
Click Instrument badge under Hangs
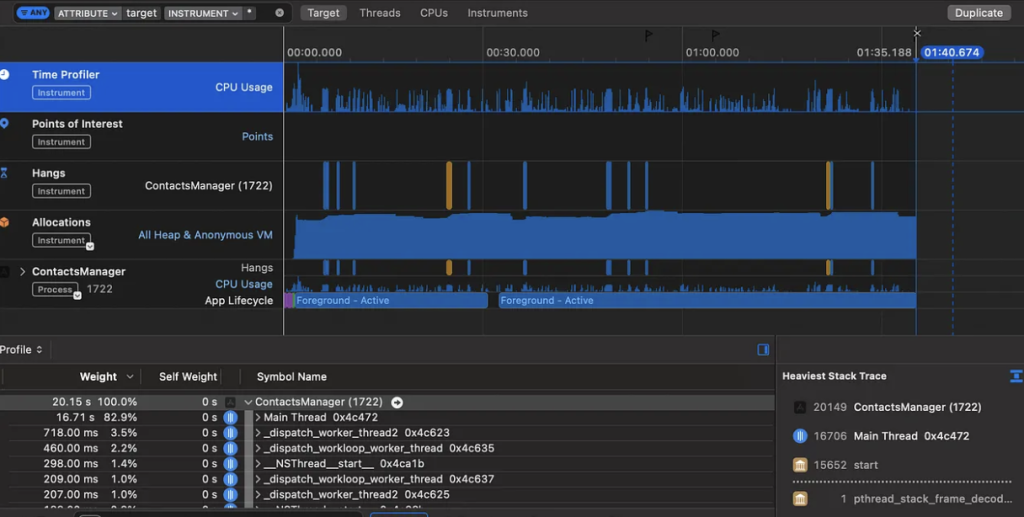61,191
